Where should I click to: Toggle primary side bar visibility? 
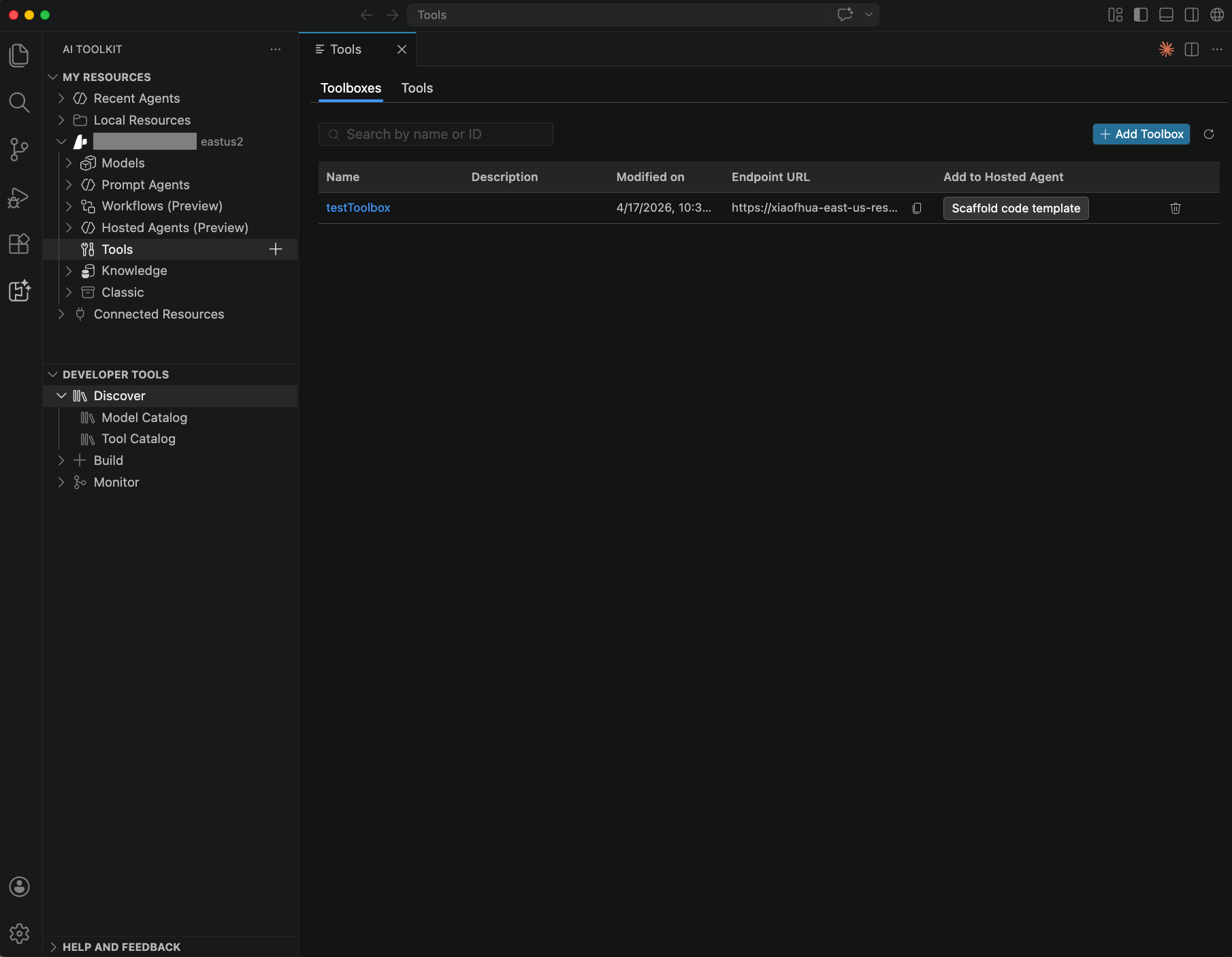(1141, 15)
